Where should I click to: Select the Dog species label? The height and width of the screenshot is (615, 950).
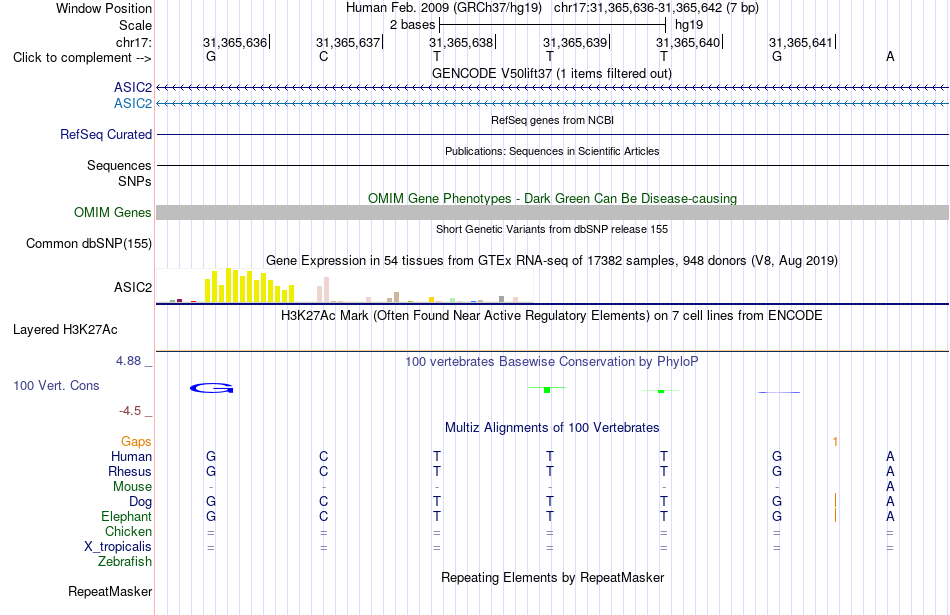click(140, 502)
